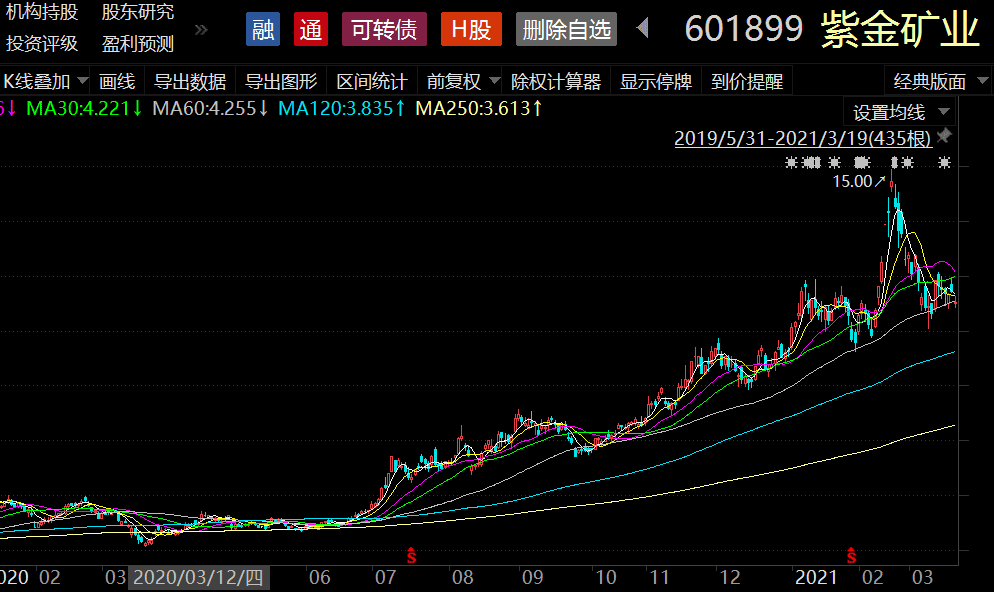Open the 机构持股 tab
994x592 pixels.
[x=42, y=11]
